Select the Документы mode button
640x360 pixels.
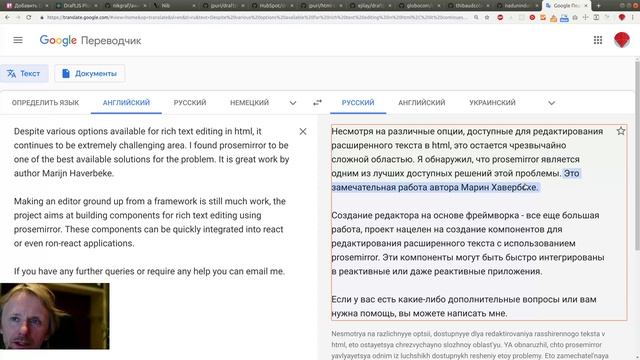pos(89,73)
